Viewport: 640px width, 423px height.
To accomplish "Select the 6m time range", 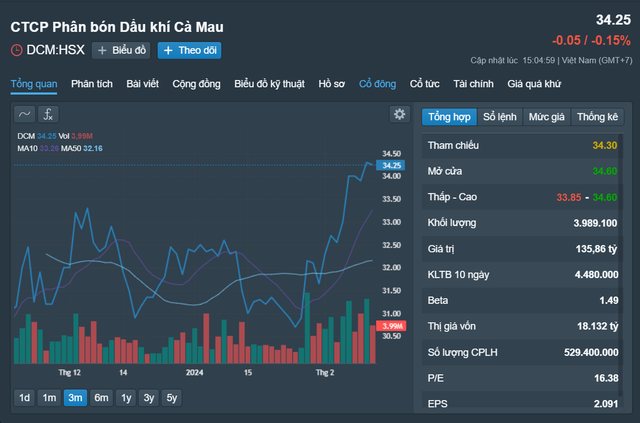I will pyautogui.click(x=101, y=397).
